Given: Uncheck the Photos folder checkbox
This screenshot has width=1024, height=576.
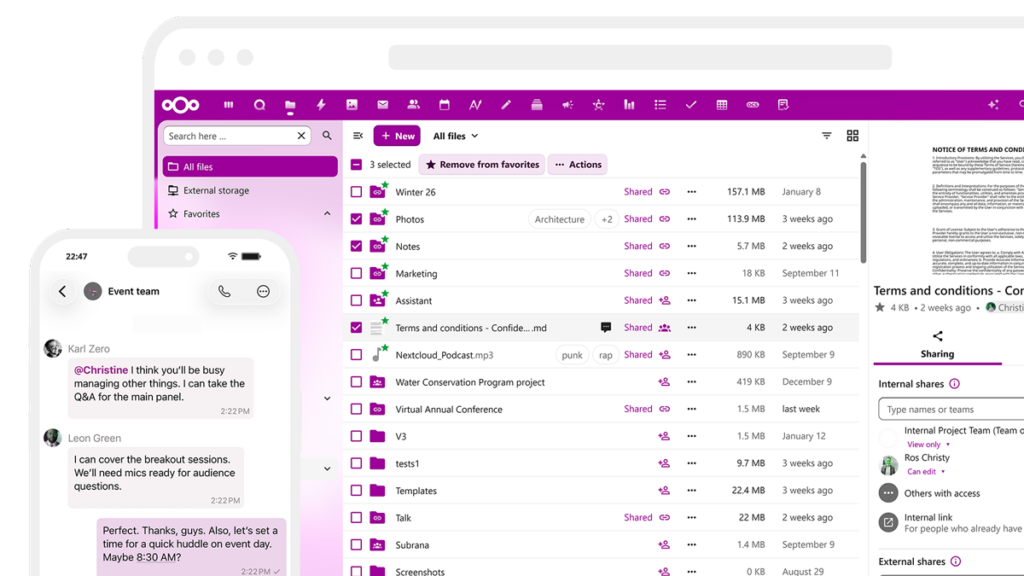Looking at the screenshot, I should coord(357,219).
